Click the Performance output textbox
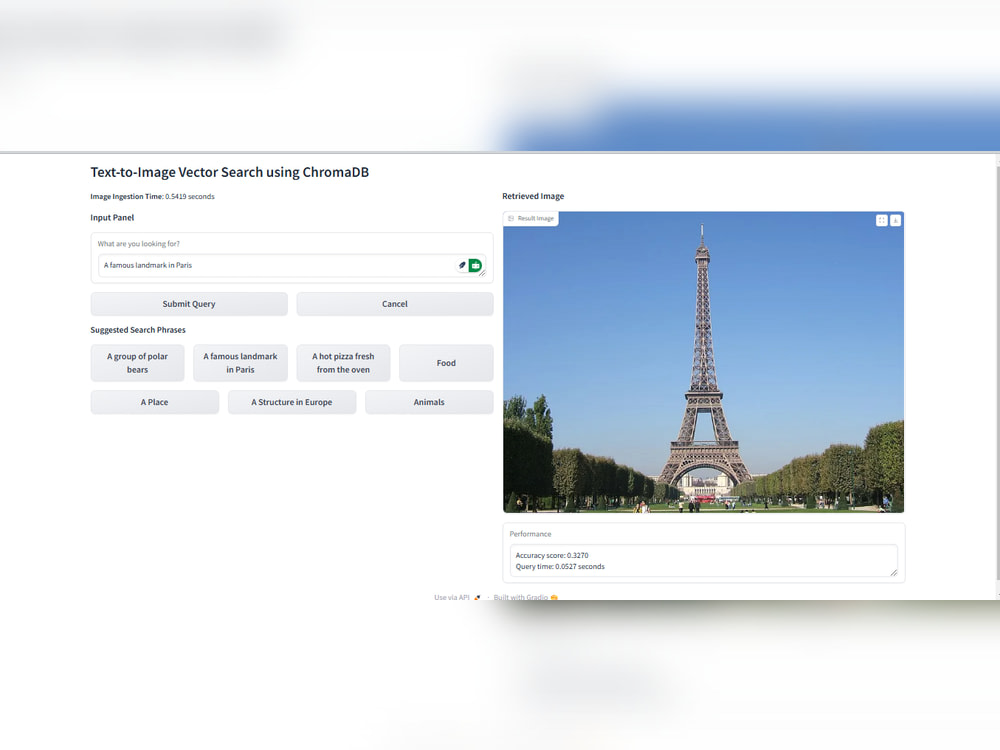The height and width of the screenshot is (750, 1000). pos(703,561)
